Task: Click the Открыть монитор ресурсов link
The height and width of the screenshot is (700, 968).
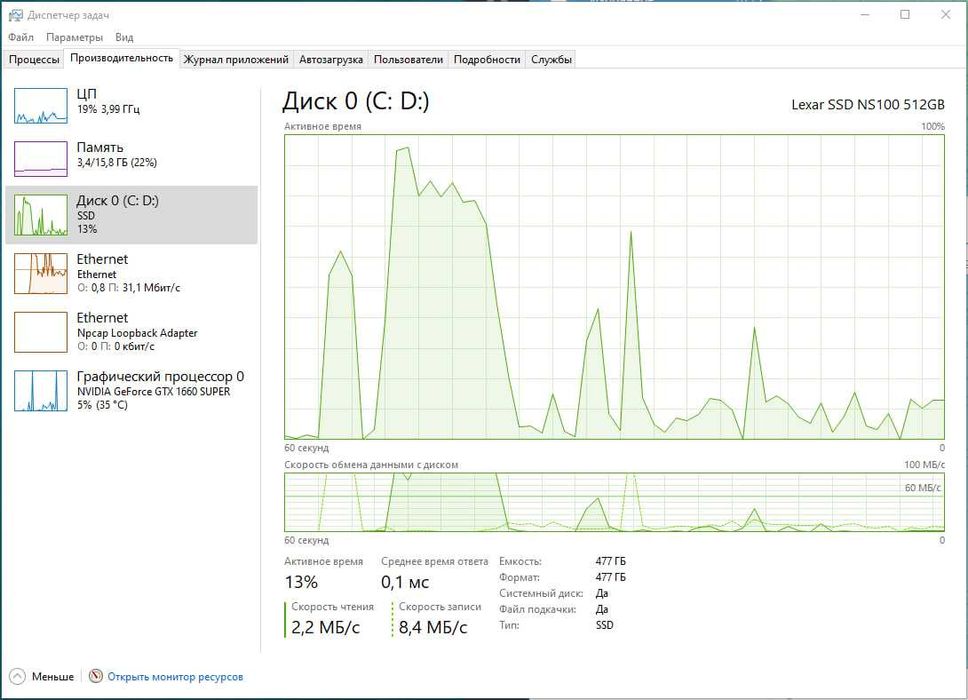Action: (175, 677)
